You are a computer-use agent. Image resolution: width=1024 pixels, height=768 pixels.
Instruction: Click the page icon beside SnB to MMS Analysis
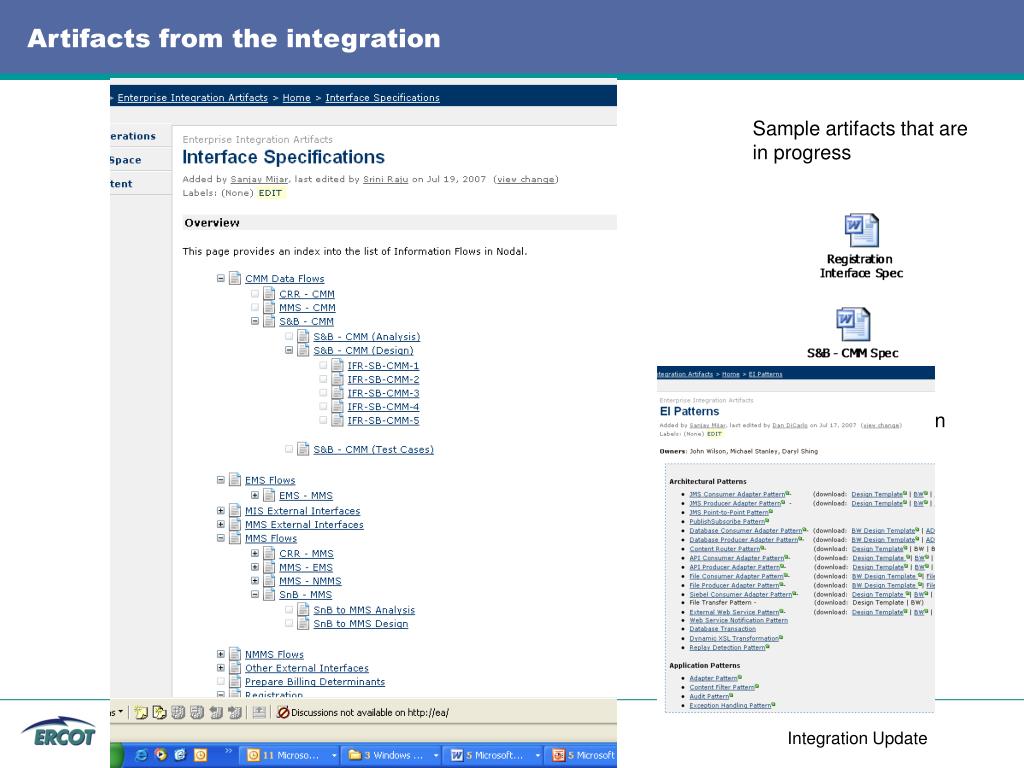point(303,609)
